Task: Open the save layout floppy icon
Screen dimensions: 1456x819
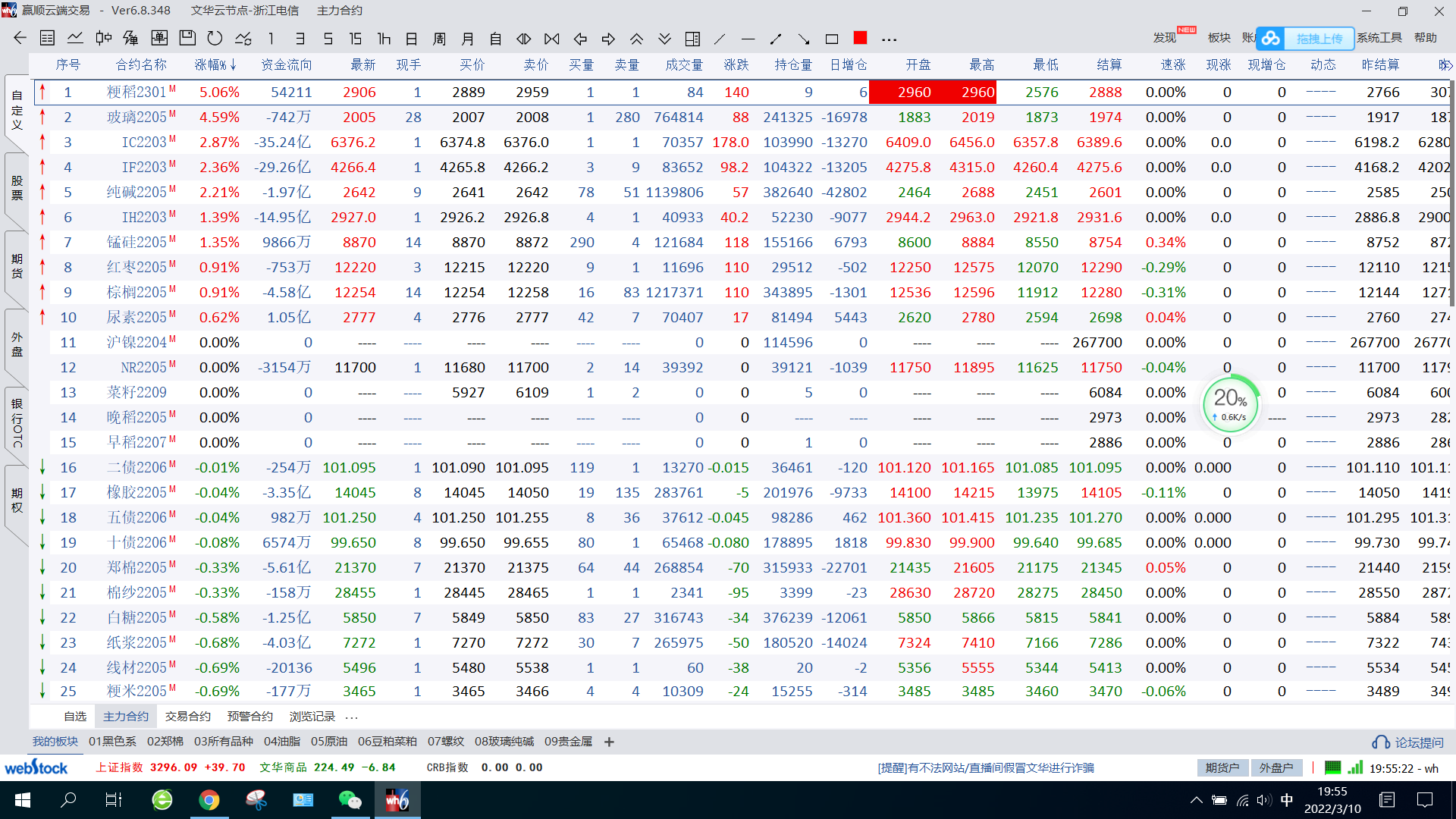Action: point(187,38)
